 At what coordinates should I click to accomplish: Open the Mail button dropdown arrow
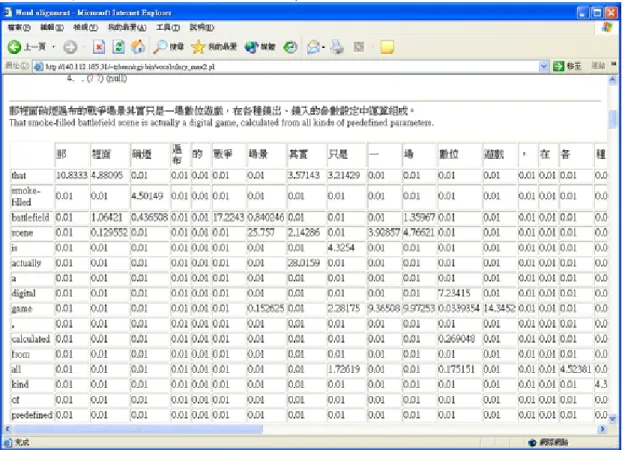click(x=323, y=47)
